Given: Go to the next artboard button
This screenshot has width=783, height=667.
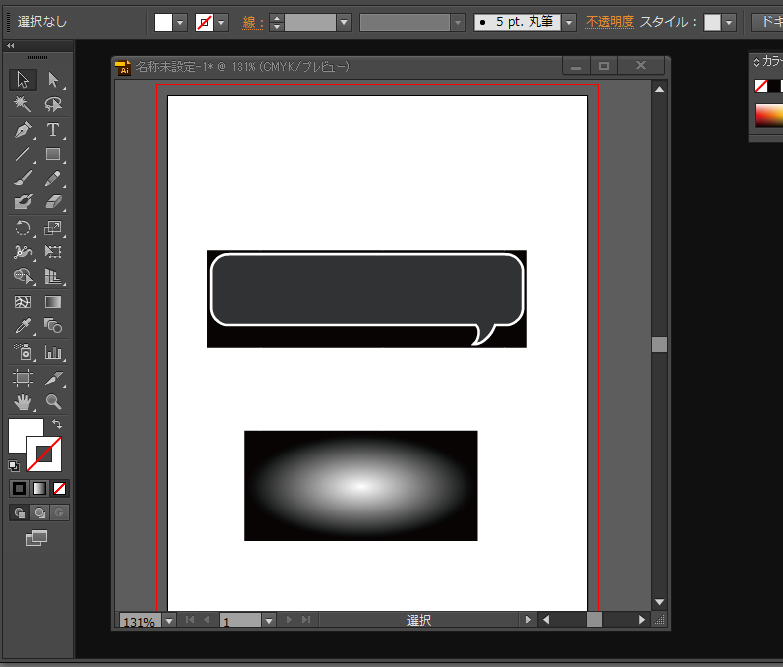Looking at the screenshot, I should [289, 620].
